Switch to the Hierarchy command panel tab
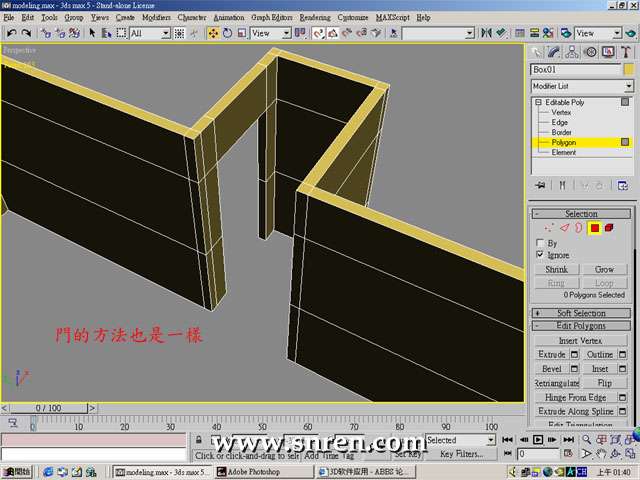This screenshot has height=480, width=640. pyautogui.click(x=572, y=52)
